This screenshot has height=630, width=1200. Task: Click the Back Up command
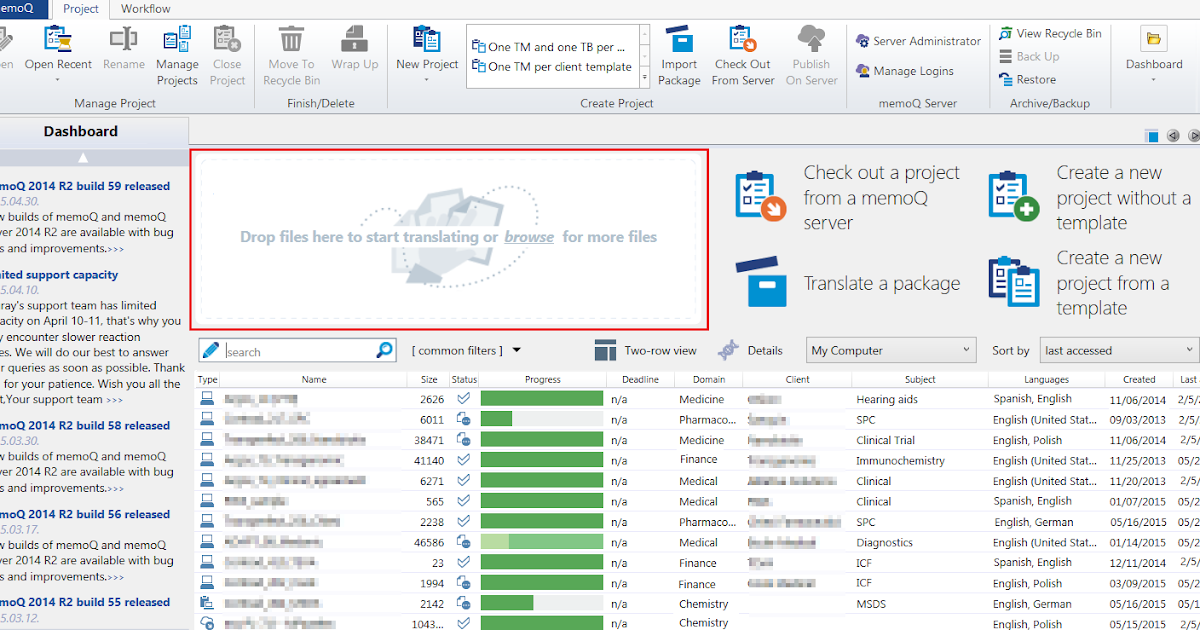click(x=1029, y=56)
